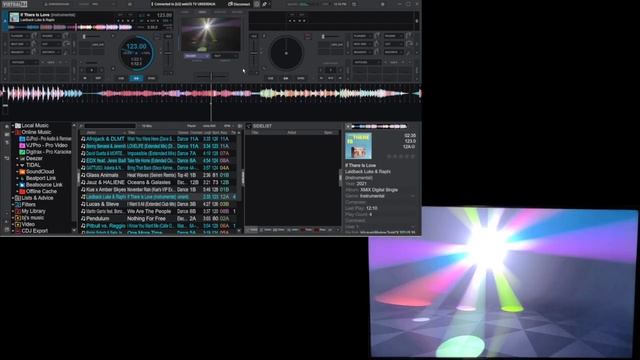Click the Sidelist panel header icon

point(249,126)
